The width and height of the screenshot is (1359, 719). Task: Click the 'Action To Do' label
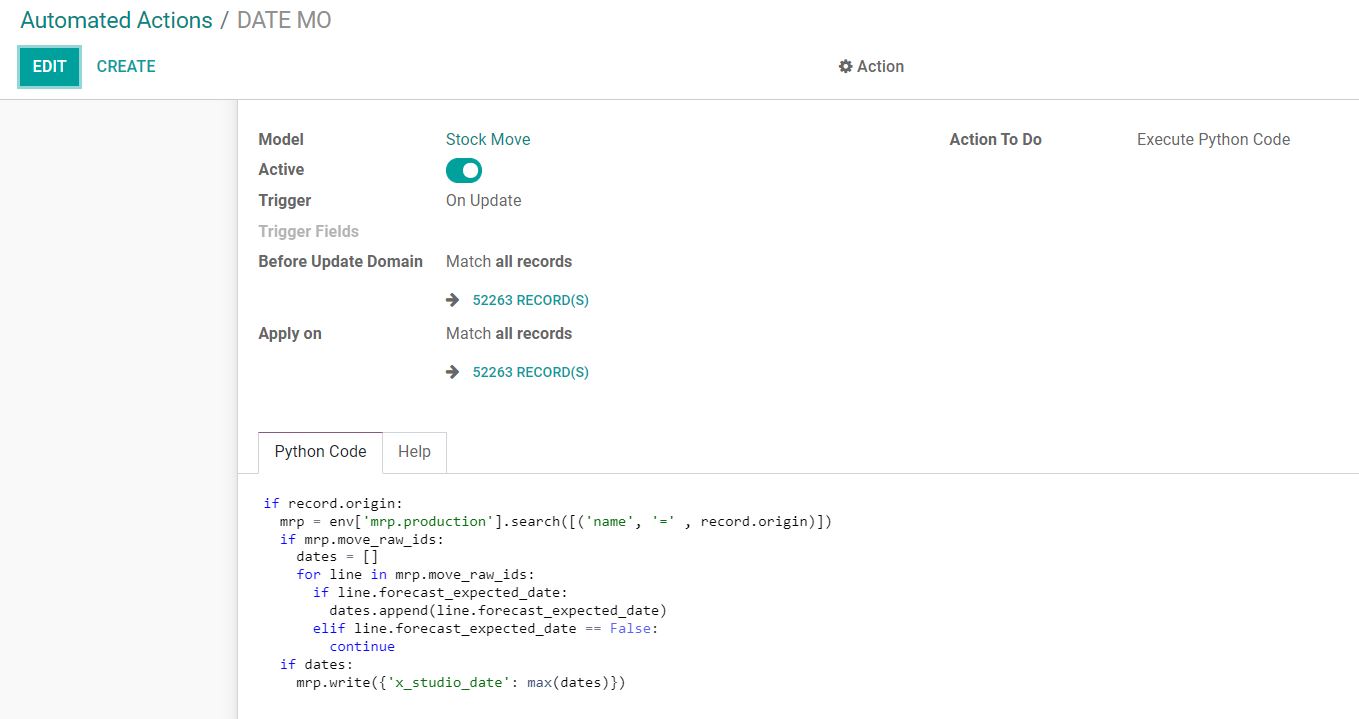point(996,140)
